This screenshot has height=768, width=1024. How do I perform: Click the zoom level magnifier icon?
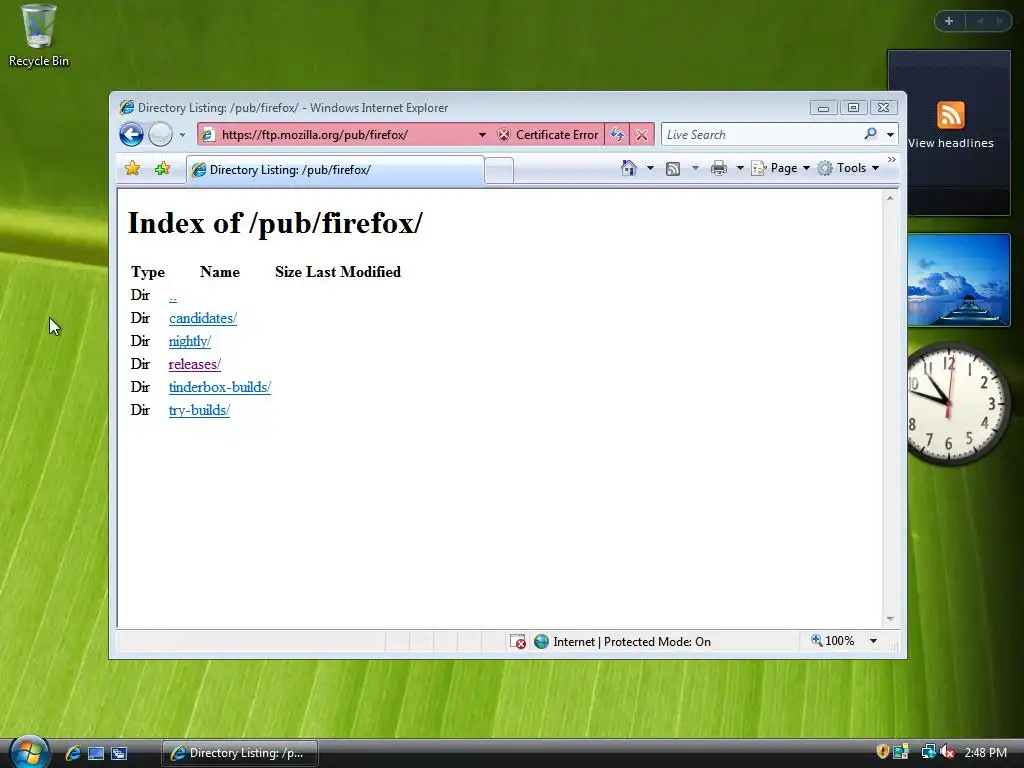point(816,641)
